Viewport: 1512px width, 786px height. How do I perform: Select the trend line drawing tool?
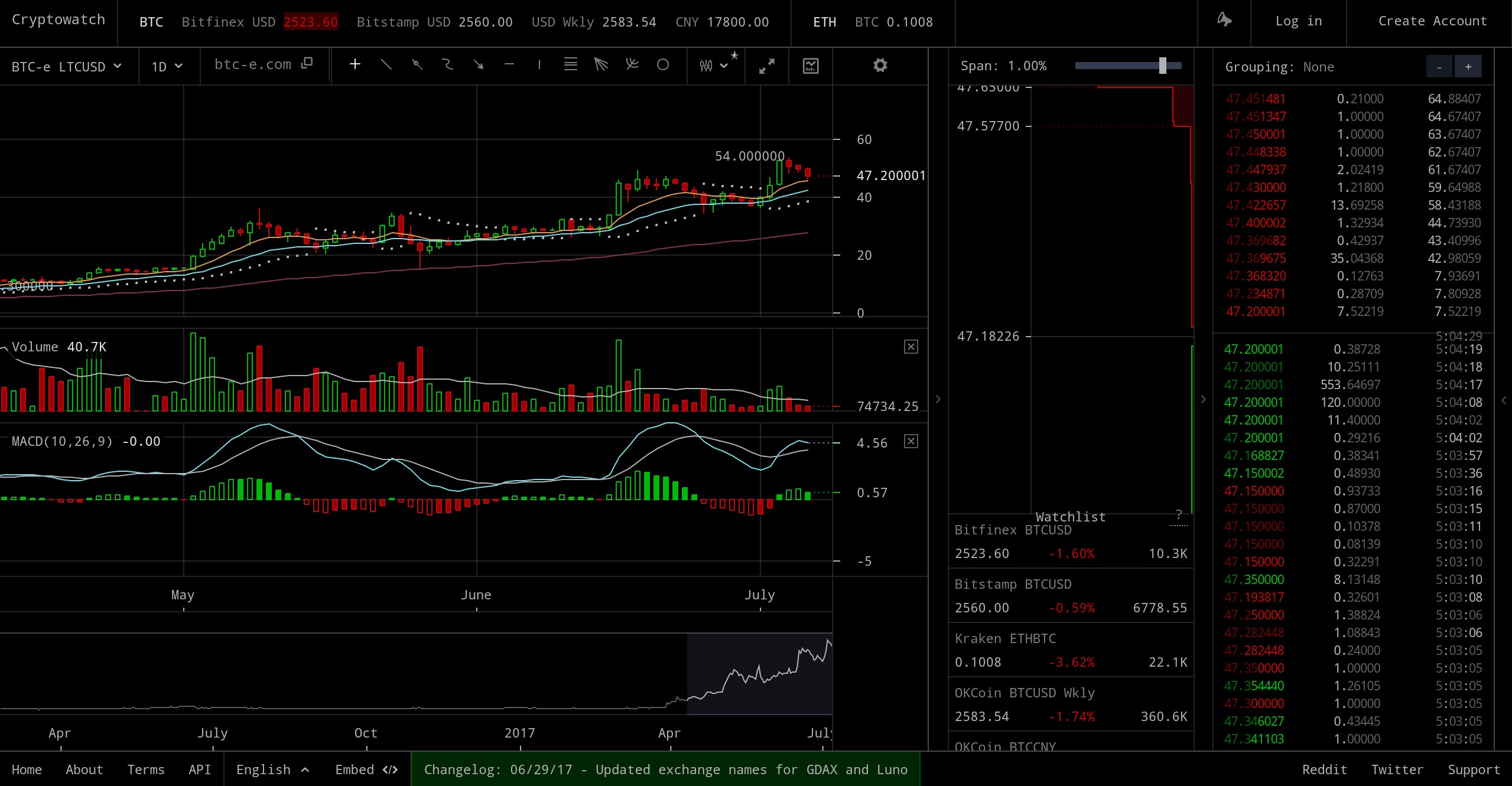tap(386, 64)
